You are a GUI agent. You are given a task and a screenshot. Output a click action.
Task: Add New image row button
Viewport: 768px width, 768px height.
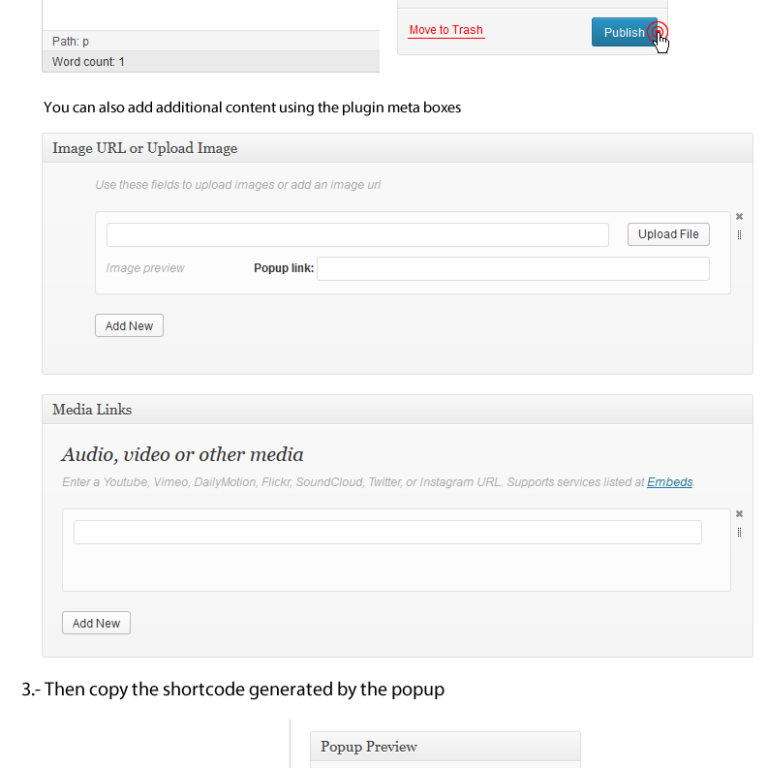pos(129,326)
